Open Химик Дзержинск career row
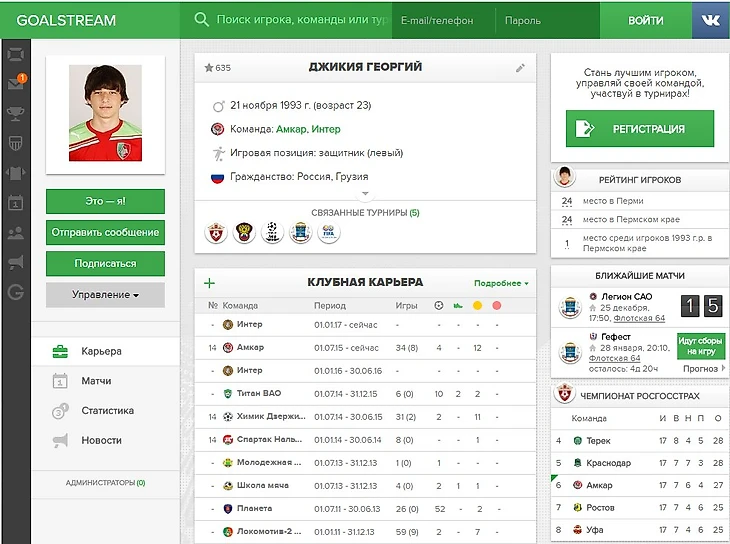This screenshot has height=544, width=730. [x=365, y=417]
